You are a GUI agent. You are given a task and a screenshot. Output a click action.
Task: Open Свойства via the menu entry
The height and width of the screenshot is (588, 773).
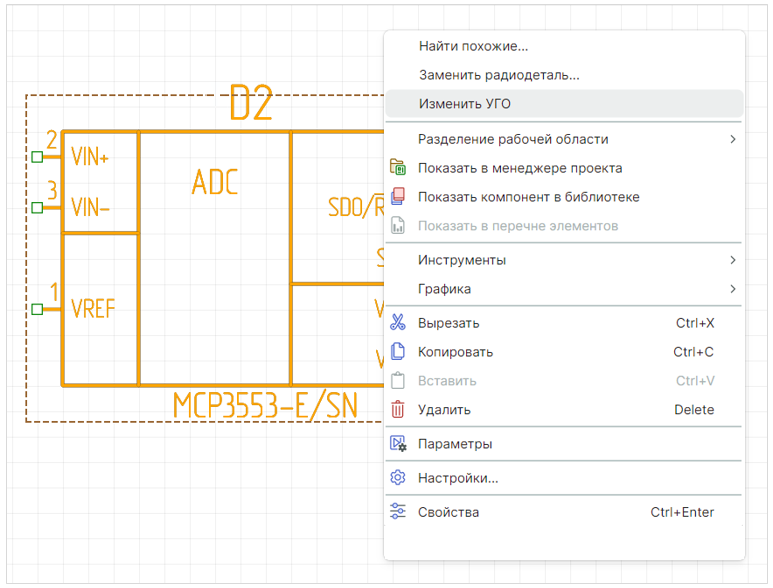point(448,512)
